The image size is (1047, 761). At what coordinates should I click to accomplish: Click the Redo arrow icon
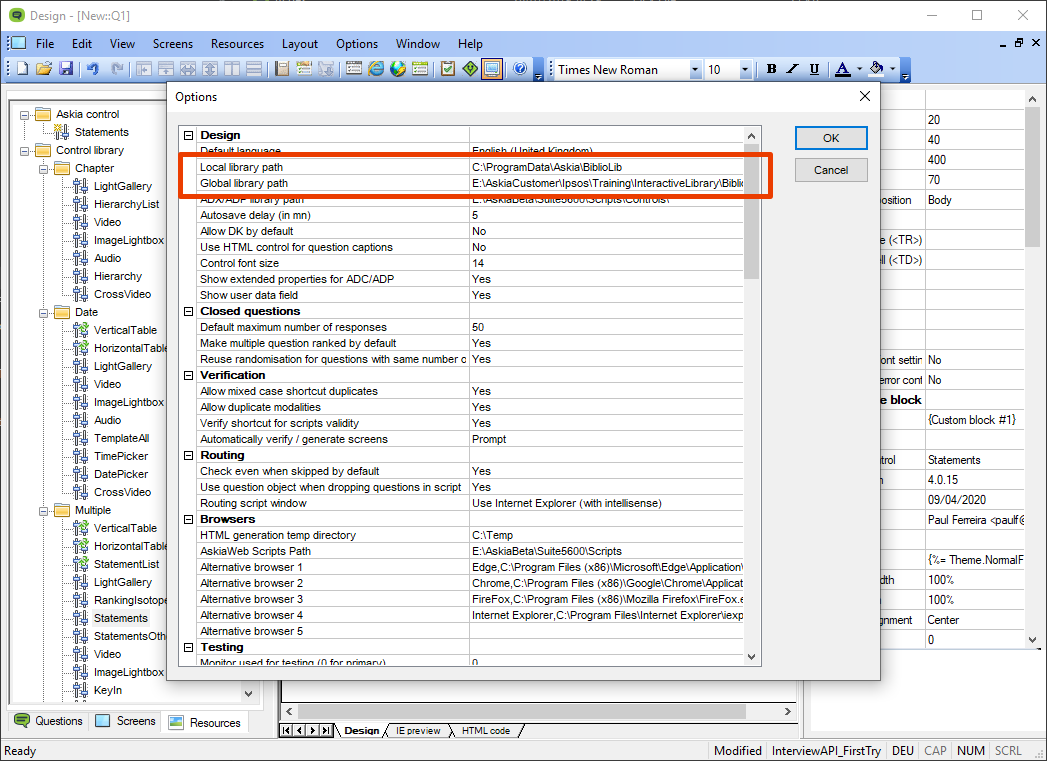(116, 69)
